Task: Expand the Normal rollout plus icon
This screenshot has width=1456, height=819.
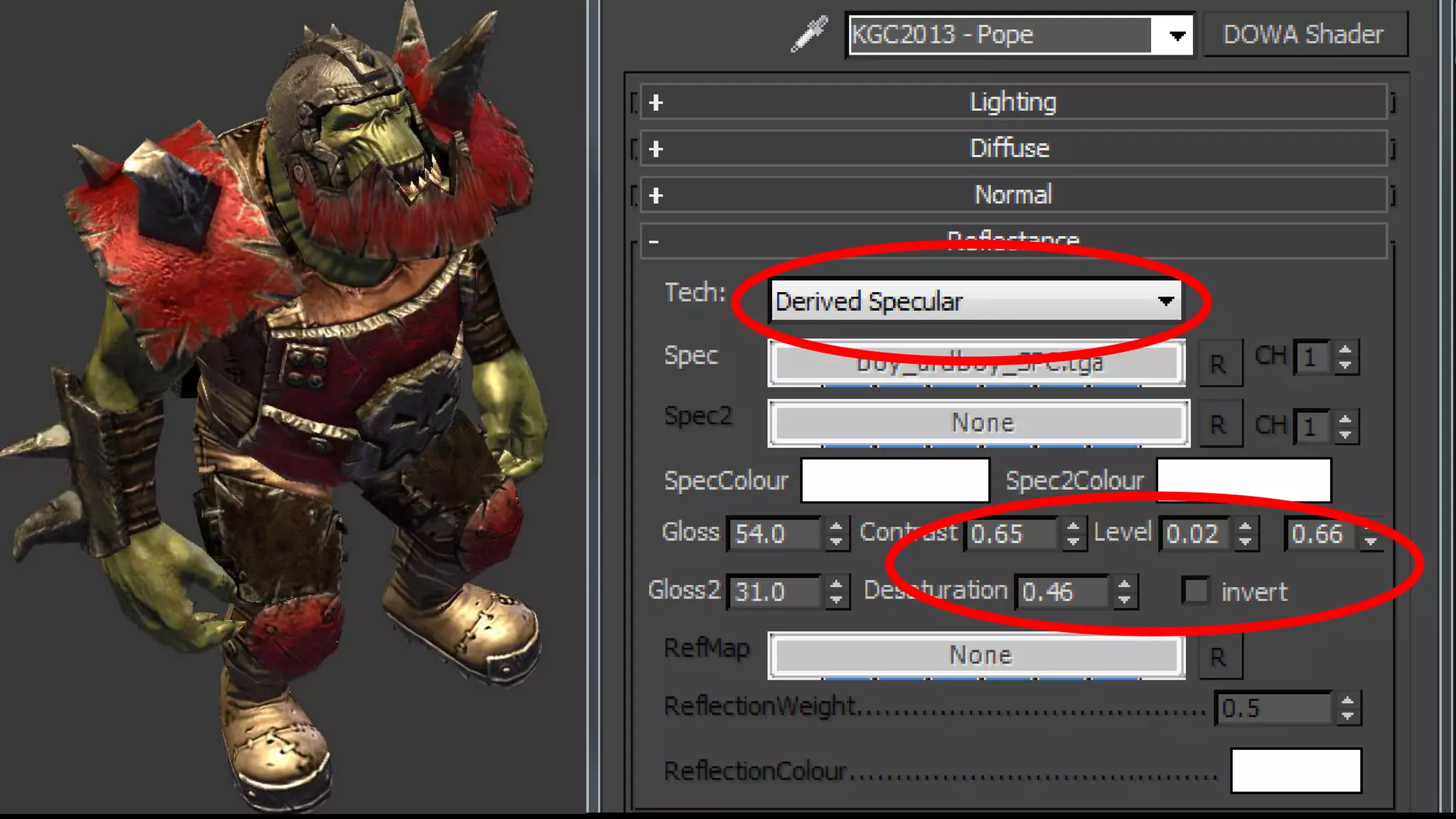Action: point(656,195)
